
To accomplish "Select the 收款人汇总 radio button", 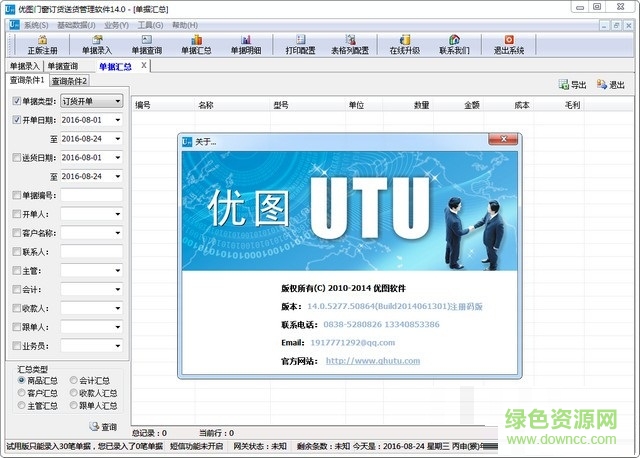I will [73, 393].
